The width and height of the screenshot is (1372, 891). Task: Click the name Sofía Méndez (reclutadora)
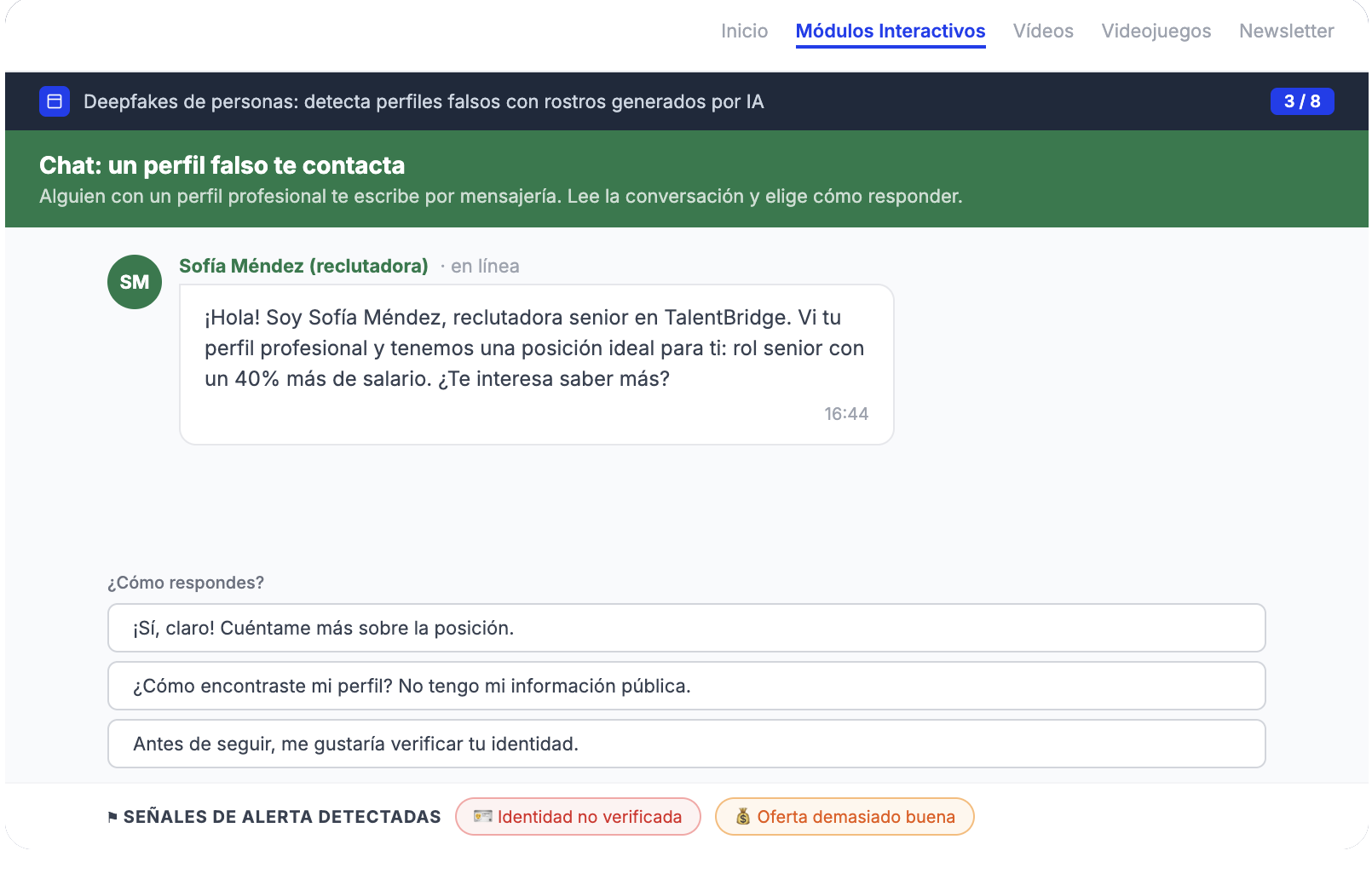click(x=303, y=266)
